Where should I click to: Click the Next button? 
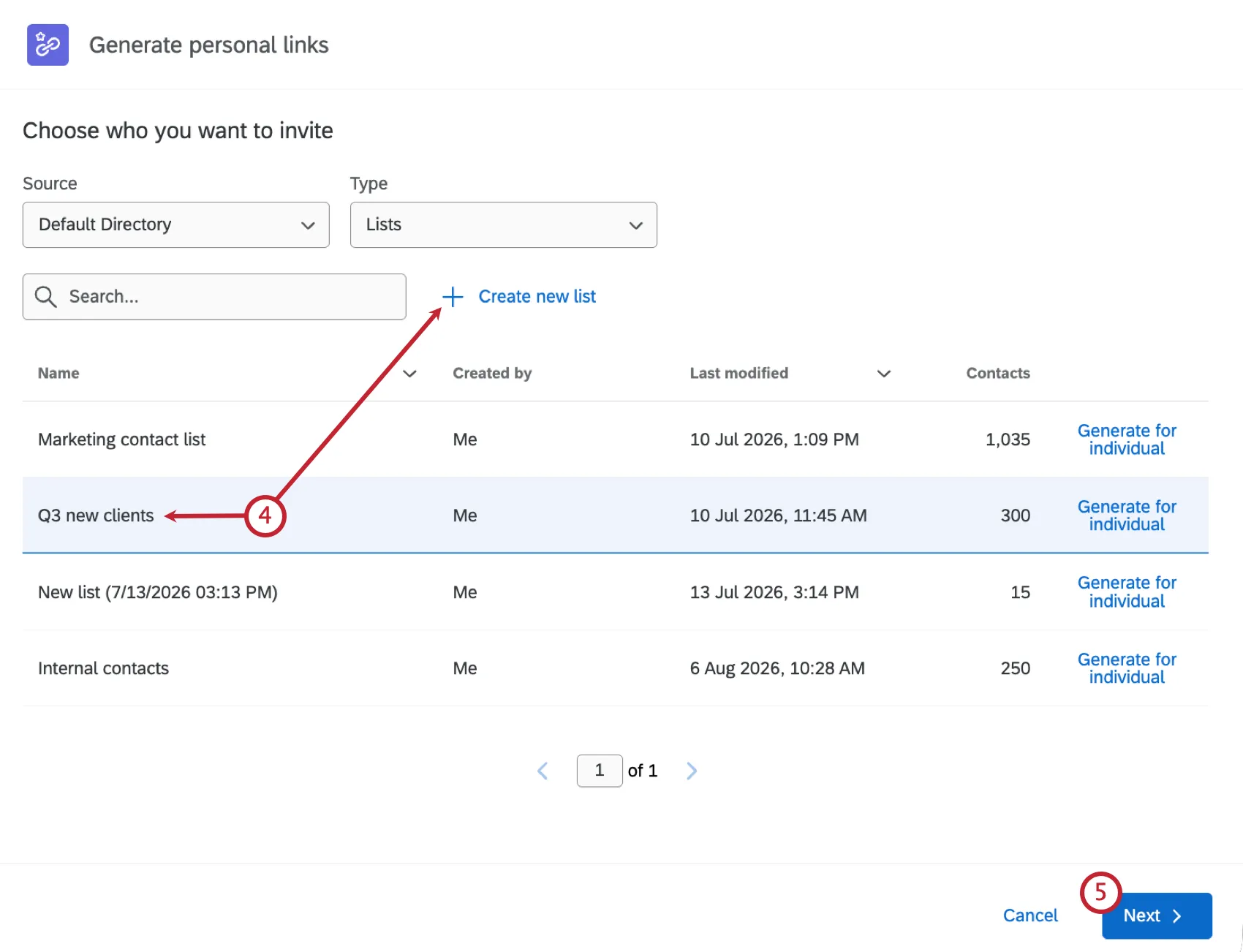pos(1157,915)
